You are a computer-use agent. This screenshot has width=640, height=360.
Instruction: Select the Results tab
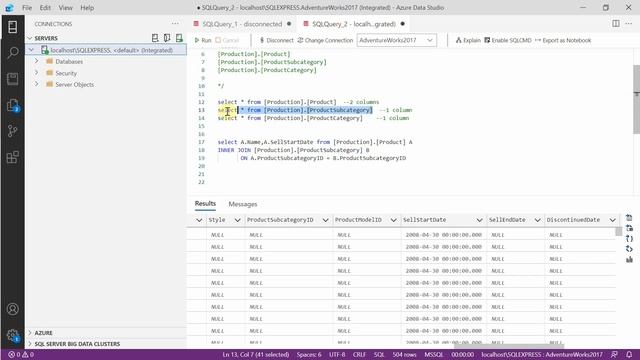point(205,203)
